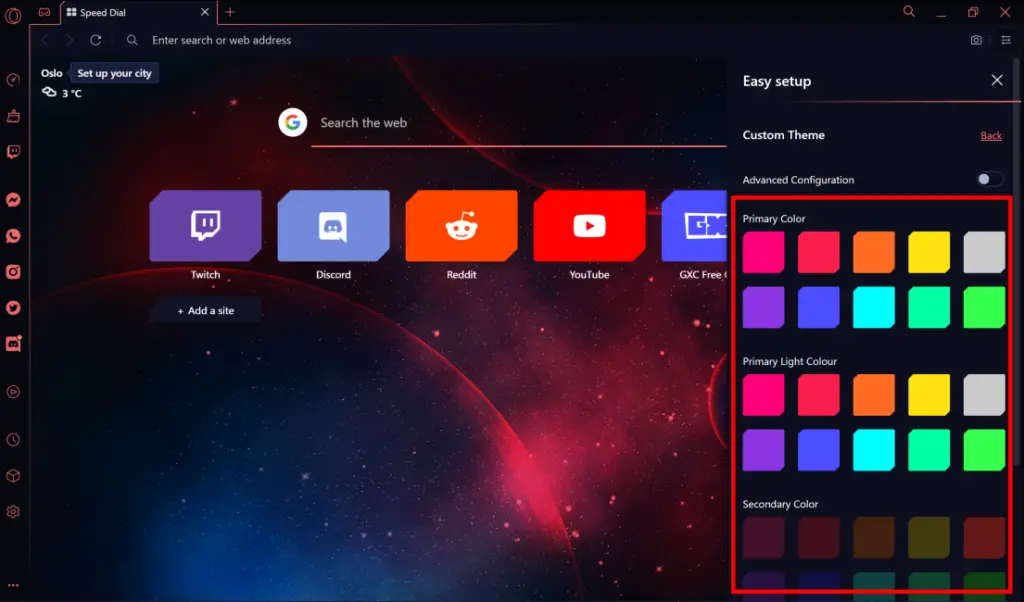Select dark brown under Secondary Color
Viewport: 1024px width, 602px height.
(x=874, y=538)
